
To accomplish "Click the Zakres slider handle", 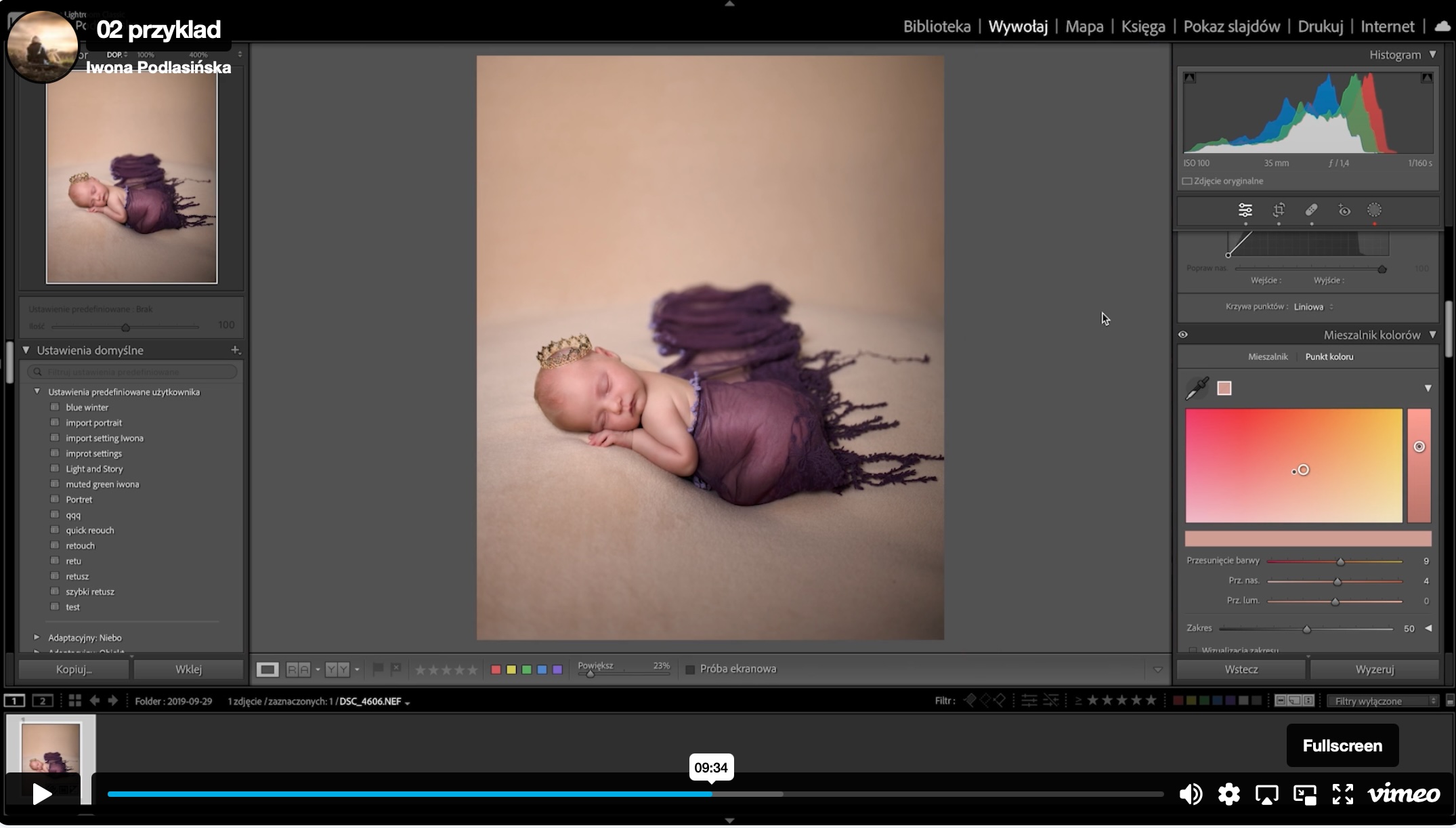I will [1307, 629].
